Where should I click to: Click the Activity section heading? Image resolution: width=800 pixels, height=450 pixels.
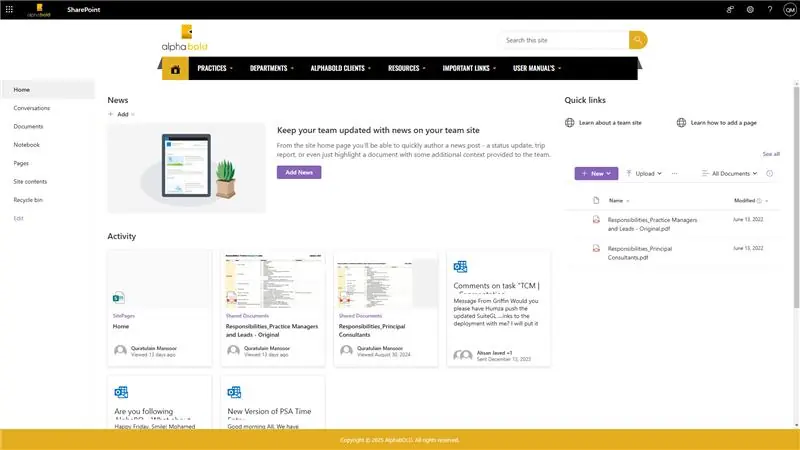pos(121,236)
